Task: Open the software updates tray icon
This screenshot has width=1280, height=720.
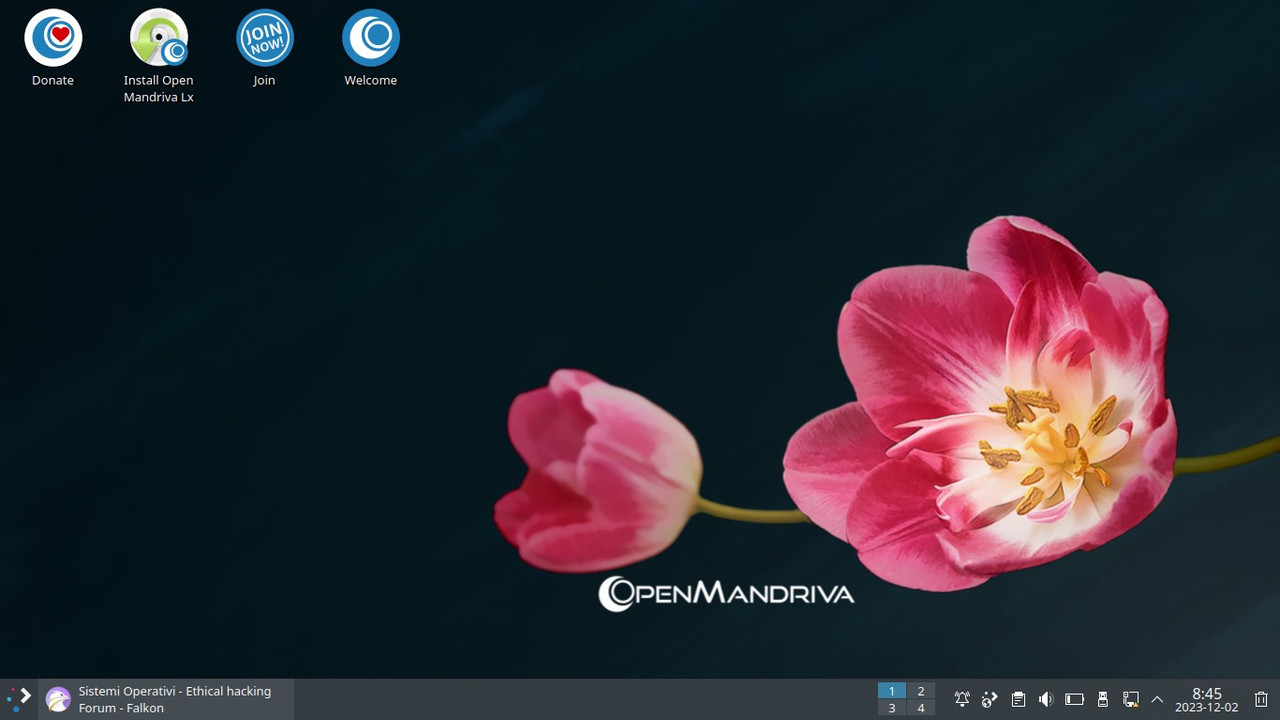Action: (x=990, y=699)
